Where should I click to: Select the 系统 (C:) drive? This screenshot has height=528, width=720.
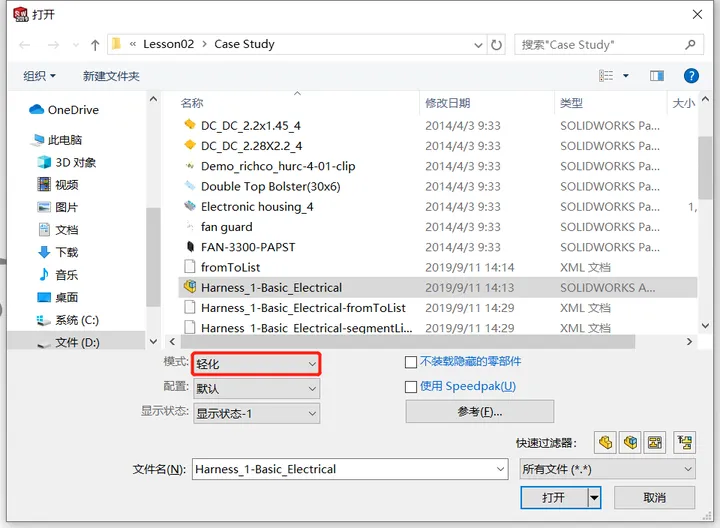(68, 320)
